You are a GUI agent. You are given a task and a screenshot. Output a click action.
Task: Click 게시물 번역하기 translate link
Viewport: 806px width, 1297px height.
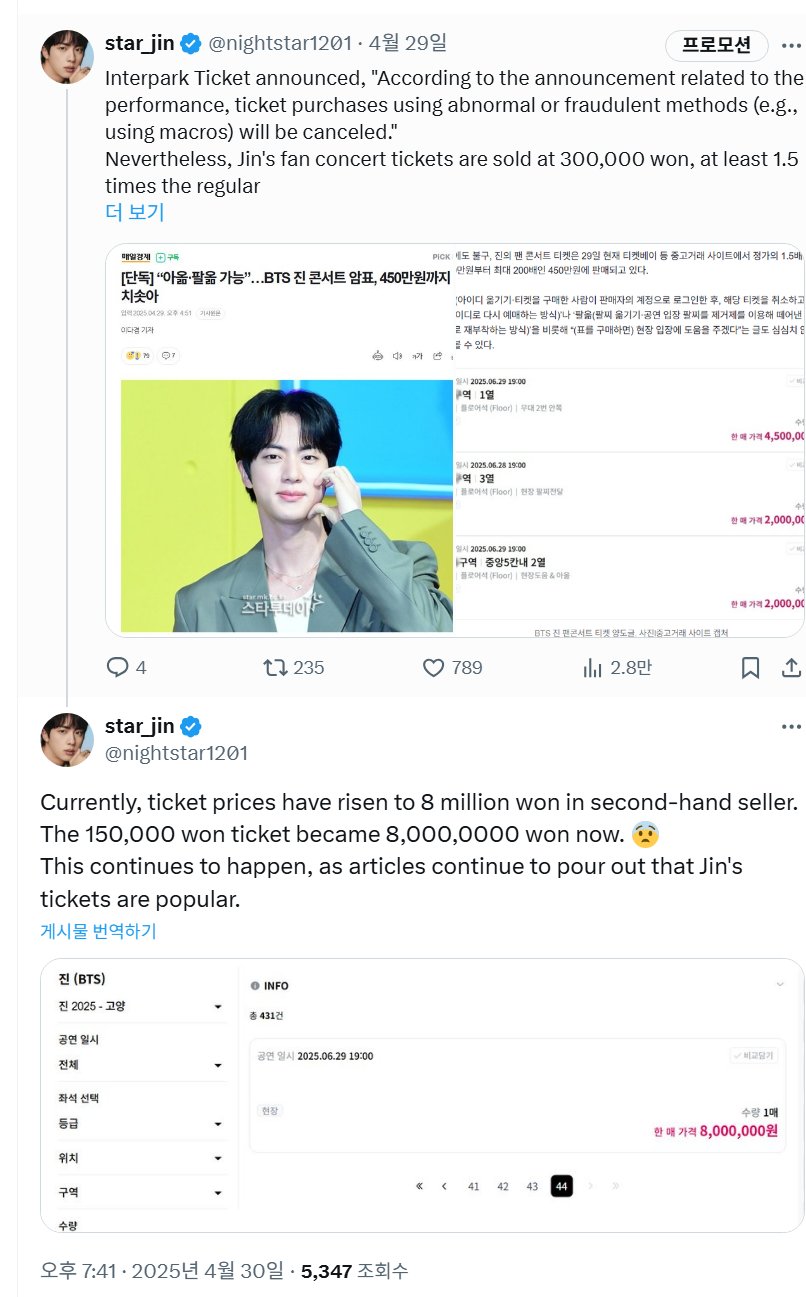pos(98,931)
